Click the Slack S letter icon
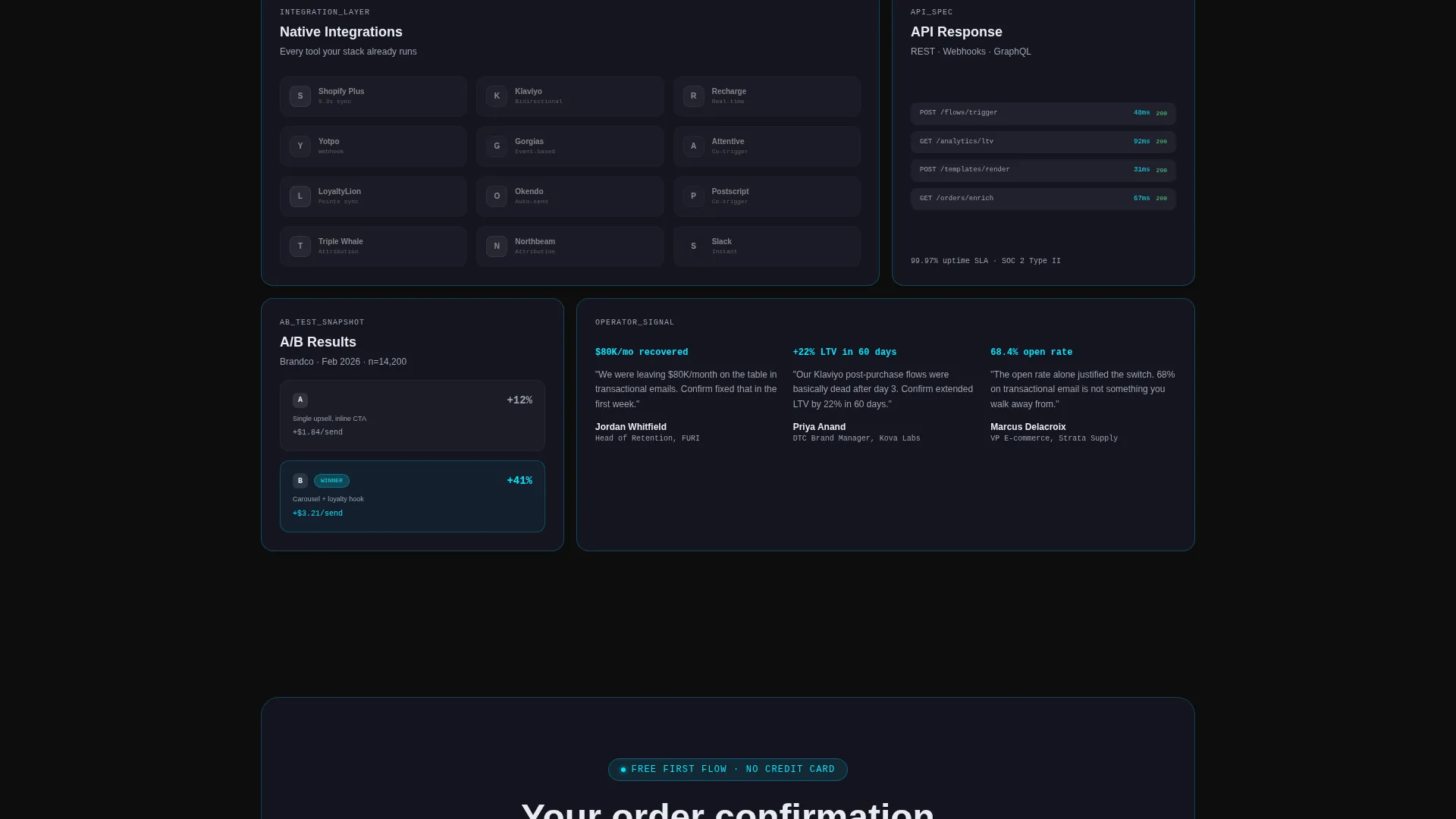This screenshot has width=1456, height=819. (x=693, y=246)
